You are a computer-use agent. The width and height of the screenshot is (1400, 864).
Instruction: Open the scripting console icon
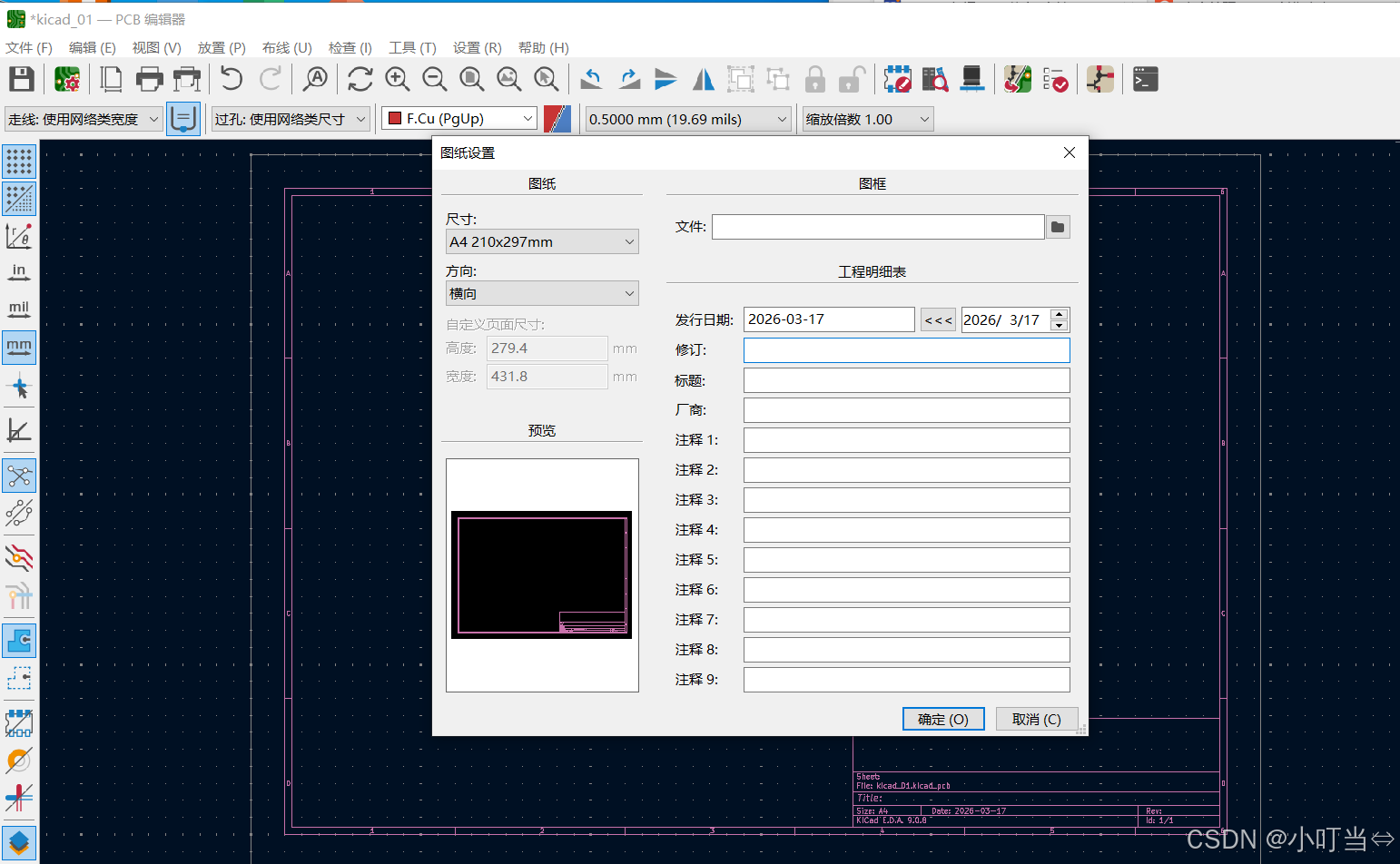click(1145, 80)
